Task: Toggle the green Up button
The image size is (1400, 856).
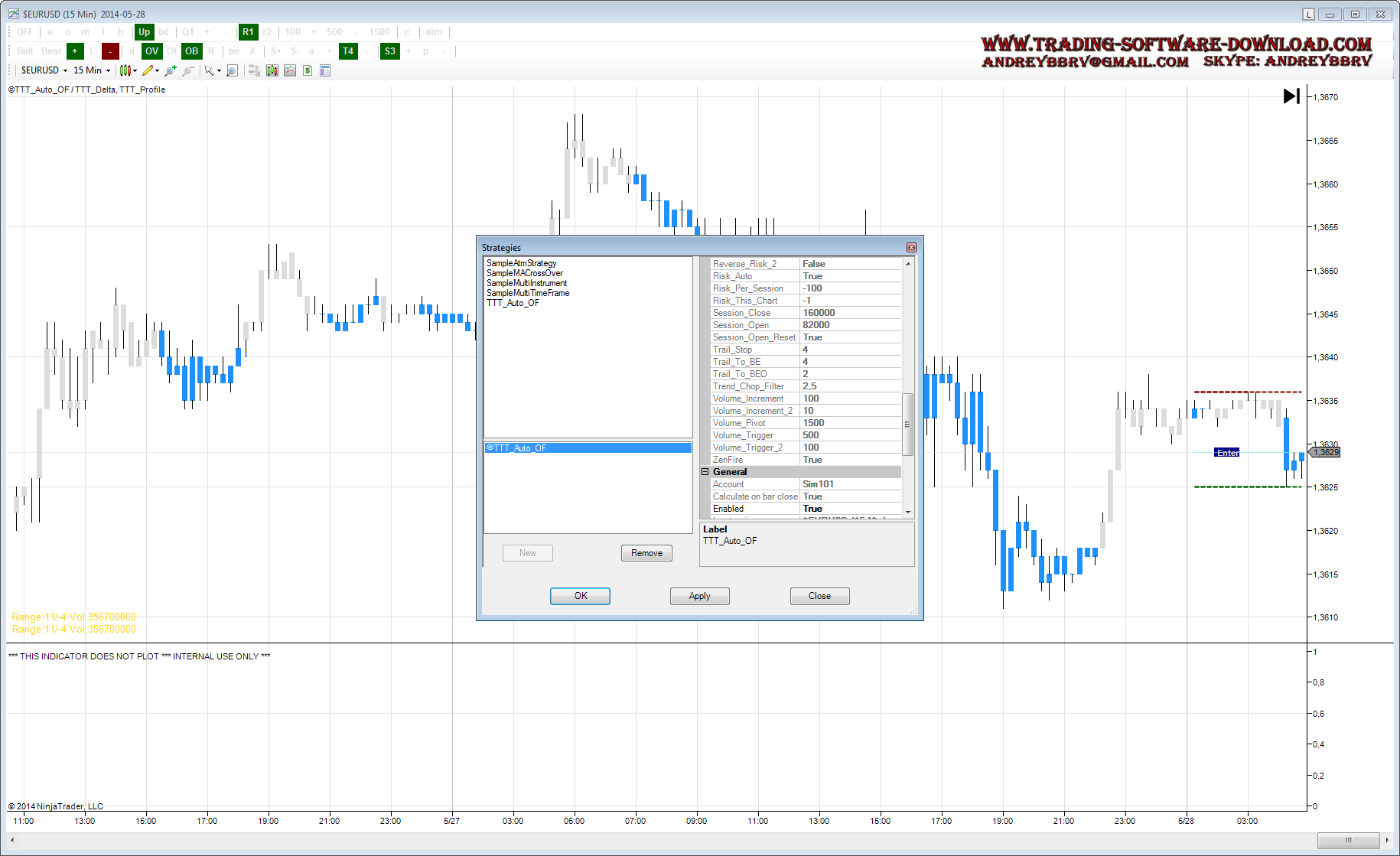Action: click(x=144, y=32)
